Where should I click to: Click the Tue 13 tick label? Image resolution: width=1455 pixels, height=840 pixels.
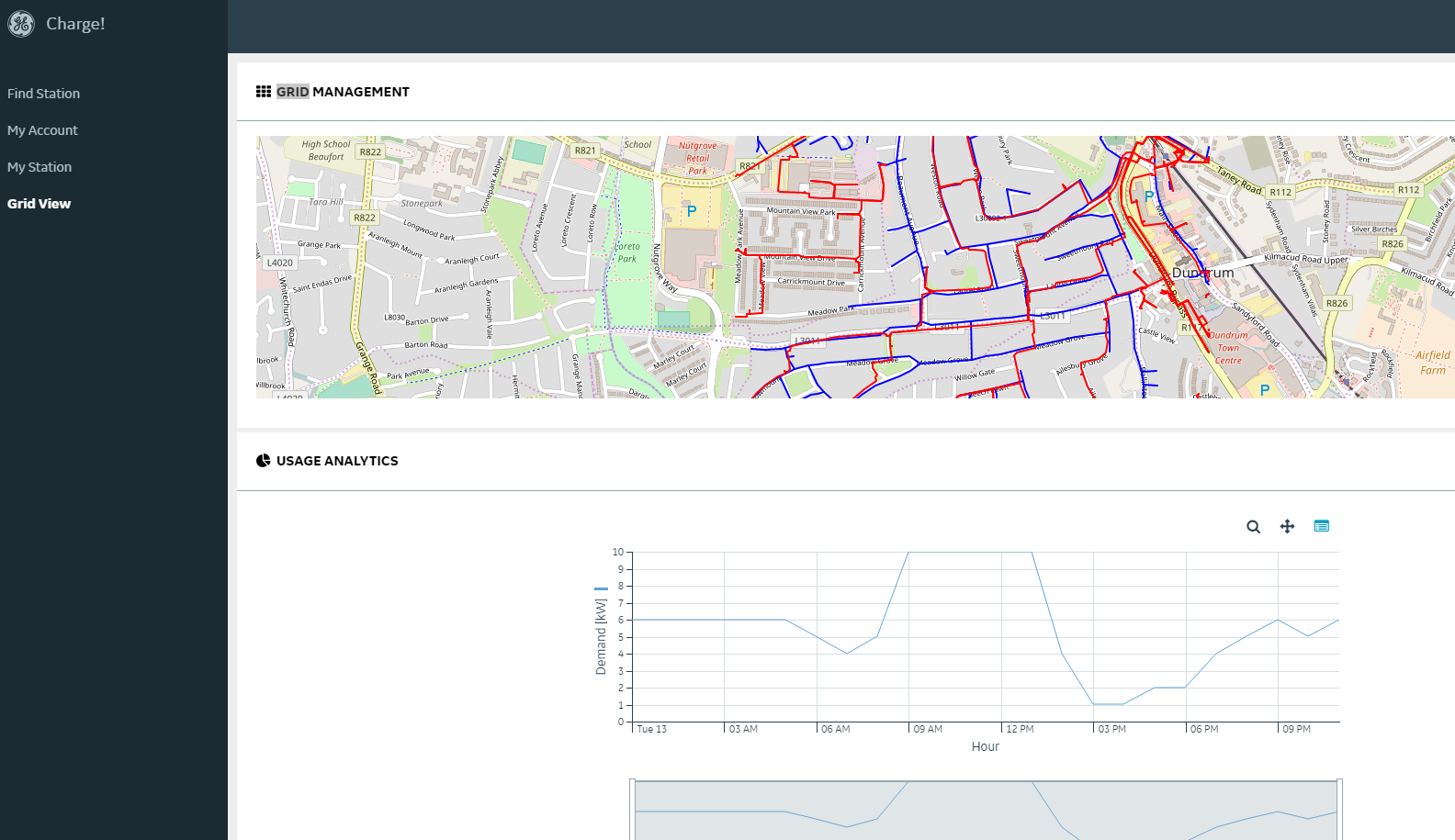click(x=651, y=729)
